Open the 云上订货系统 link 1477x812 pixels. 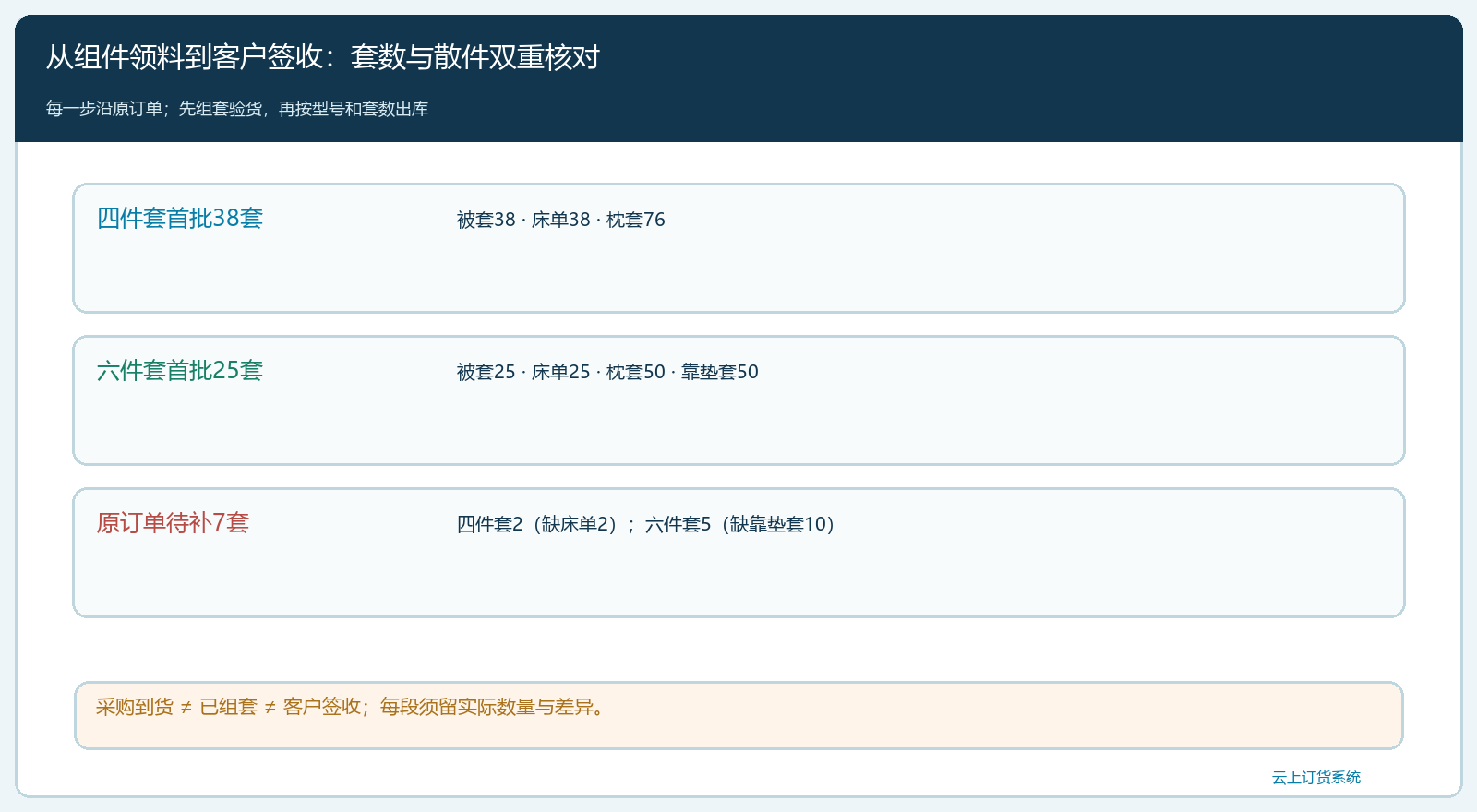tap(1316, 778)
